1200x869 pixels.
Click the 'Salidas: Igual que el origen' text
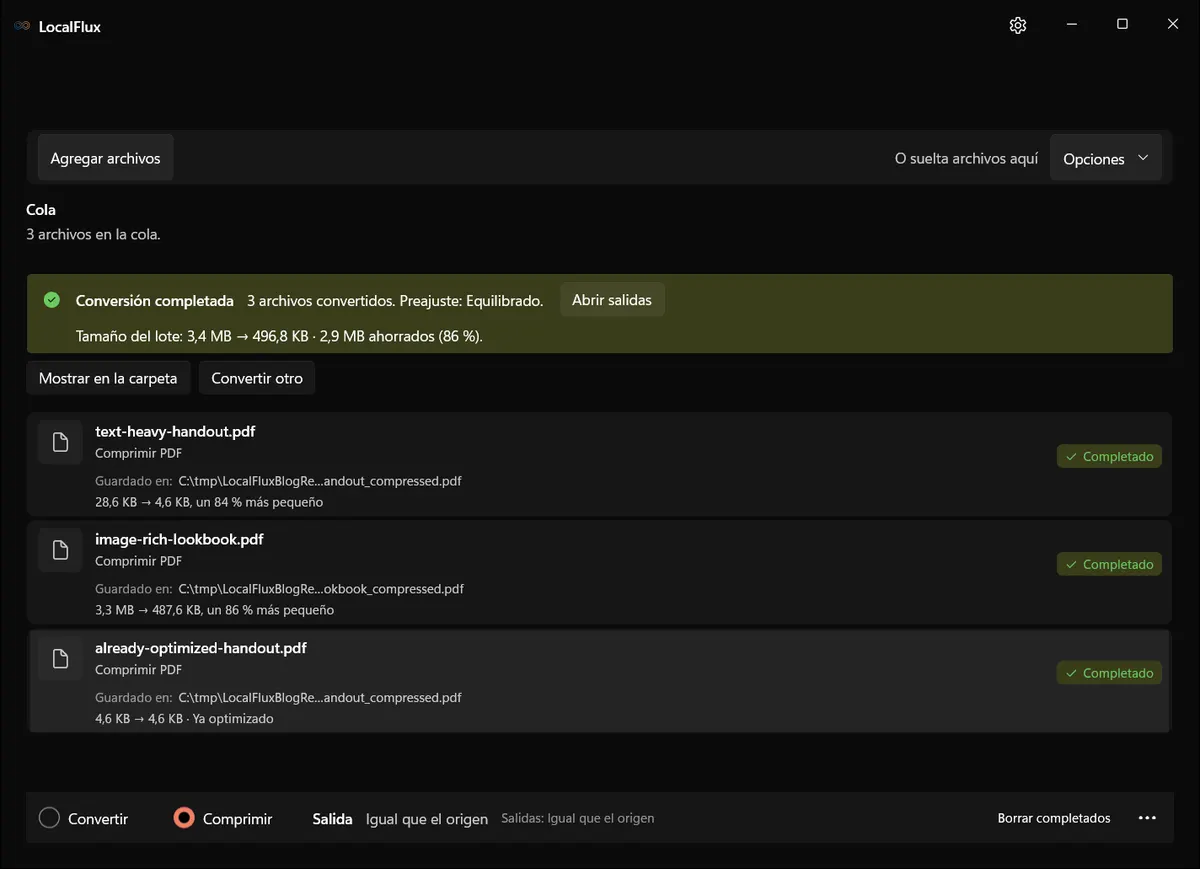point(578,818)
